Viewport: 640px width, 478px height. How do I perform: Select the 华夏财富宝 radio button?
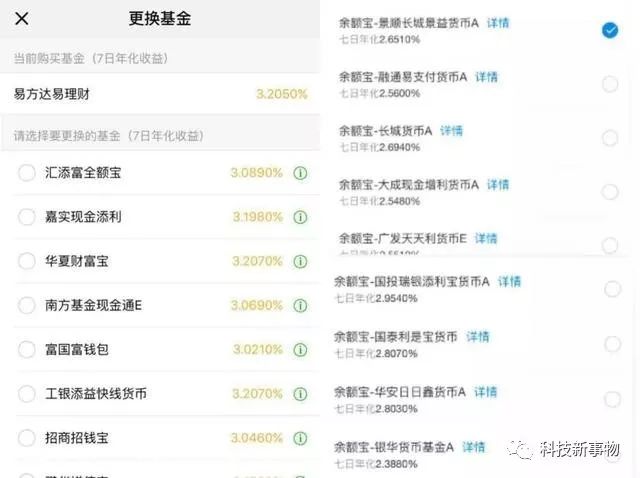27,261
